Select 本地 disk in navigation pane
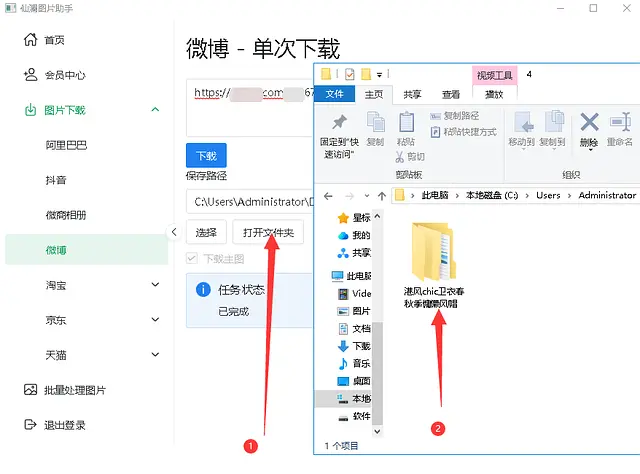The height and width of the screenshot is (474, 640). click(x=353, y=398)
